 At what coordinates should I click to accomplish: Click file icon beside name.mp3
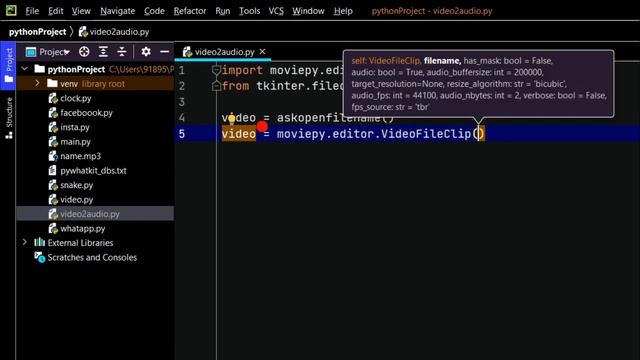click(53, 156)
